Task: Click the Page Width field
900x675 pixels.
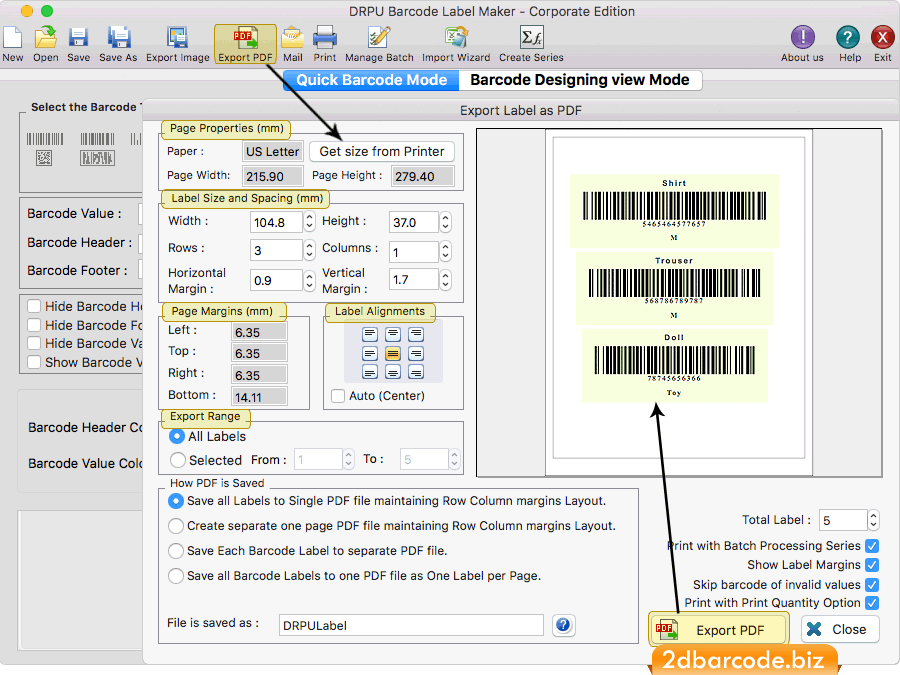Action: [273, 176]
